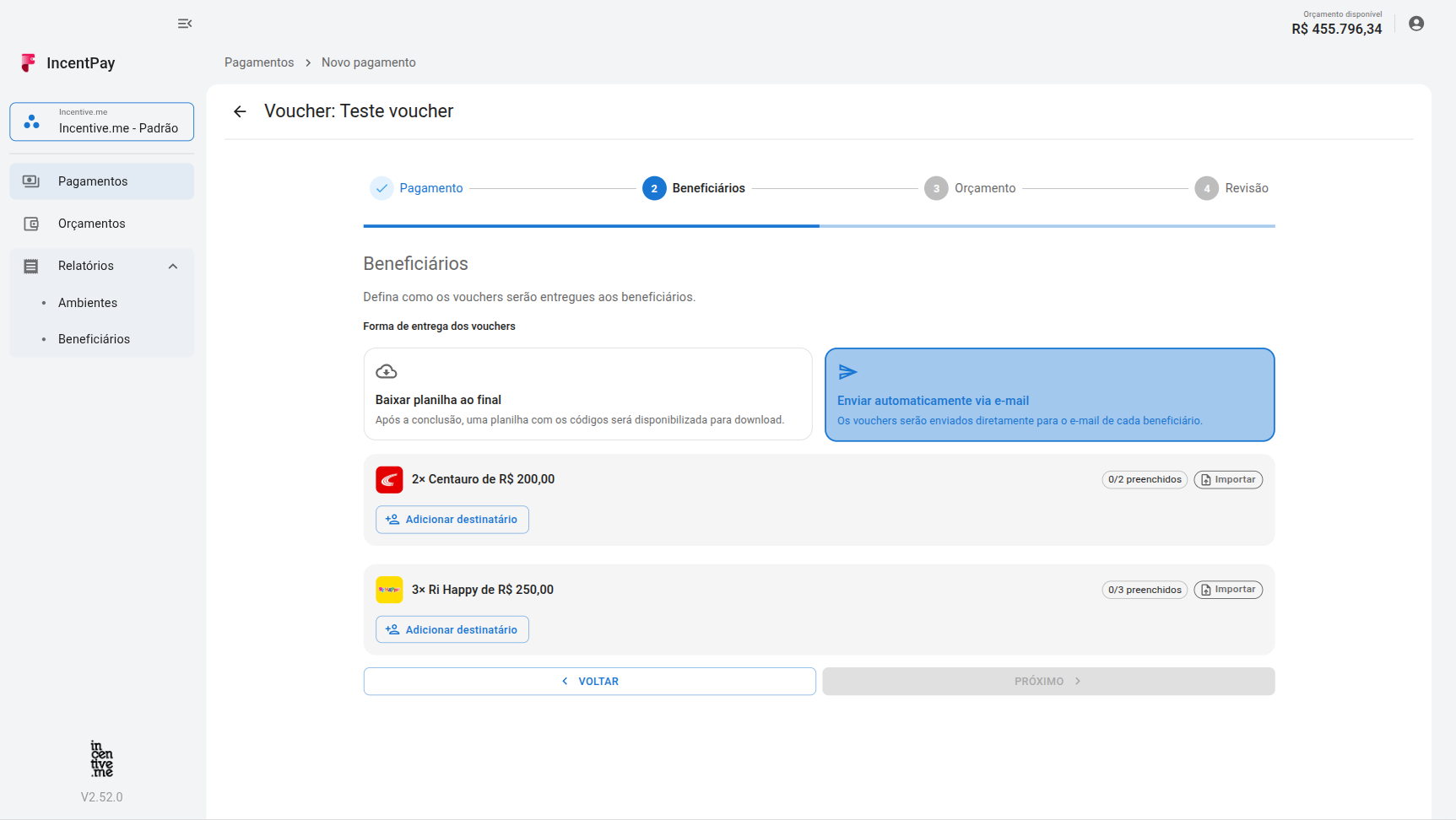Image resolution: width=1456 pixels, height=820 pixels.
Task: Click step 4 Revisão circle
Action: (1207, 188)
